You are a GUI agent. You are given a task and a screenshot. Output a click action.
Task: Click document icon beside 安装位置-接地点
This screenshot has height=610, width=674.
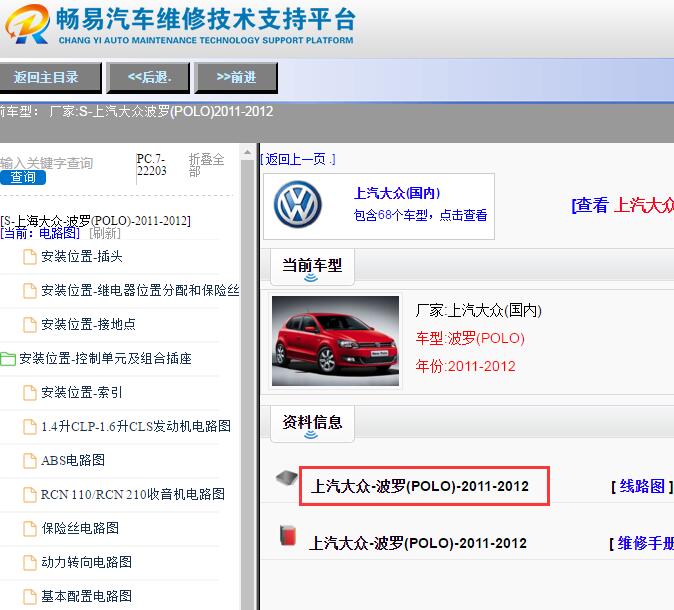tap(30, 325)
